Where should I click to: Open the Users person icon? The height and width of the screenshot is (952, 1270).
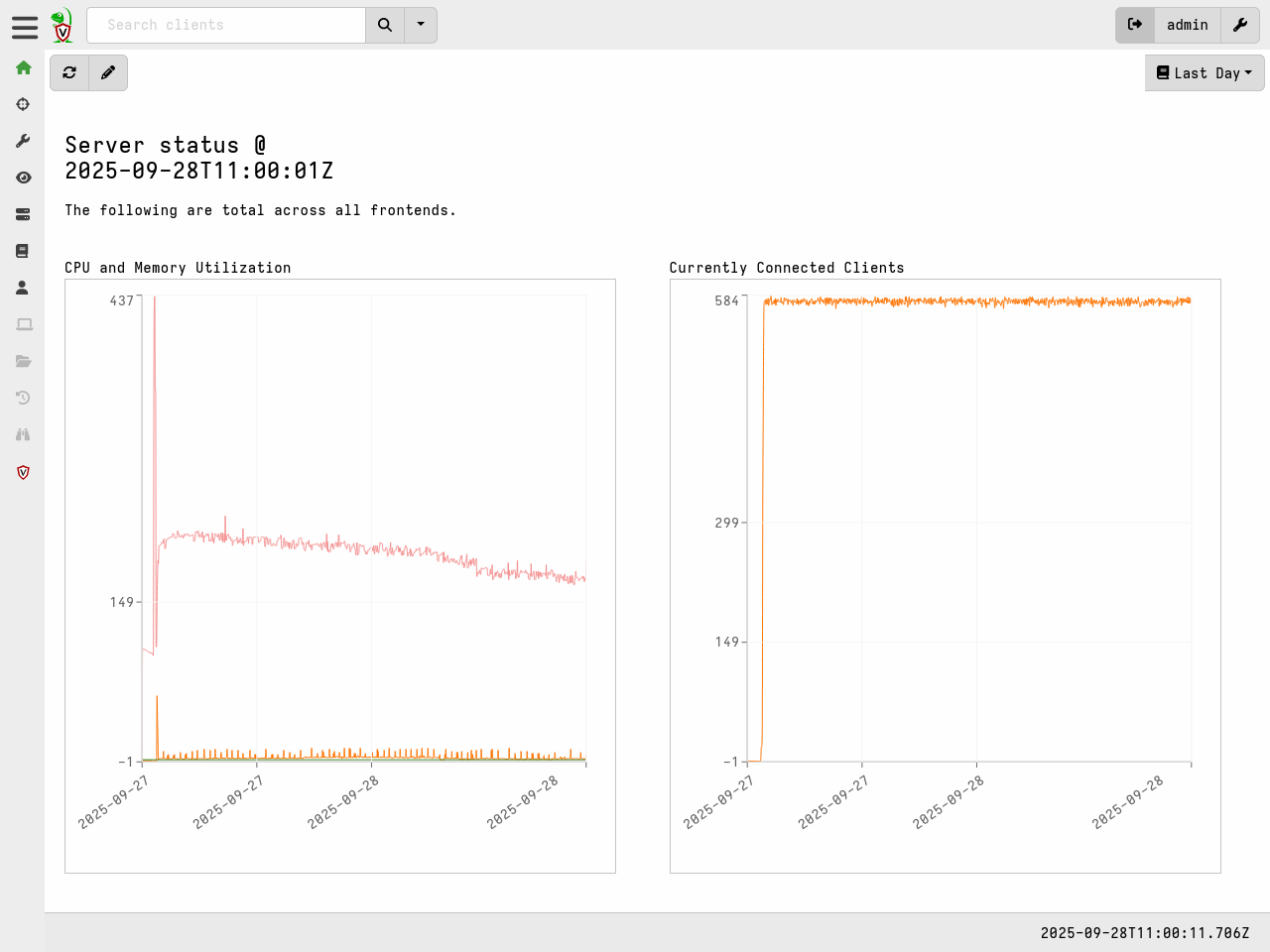(23, 288)
